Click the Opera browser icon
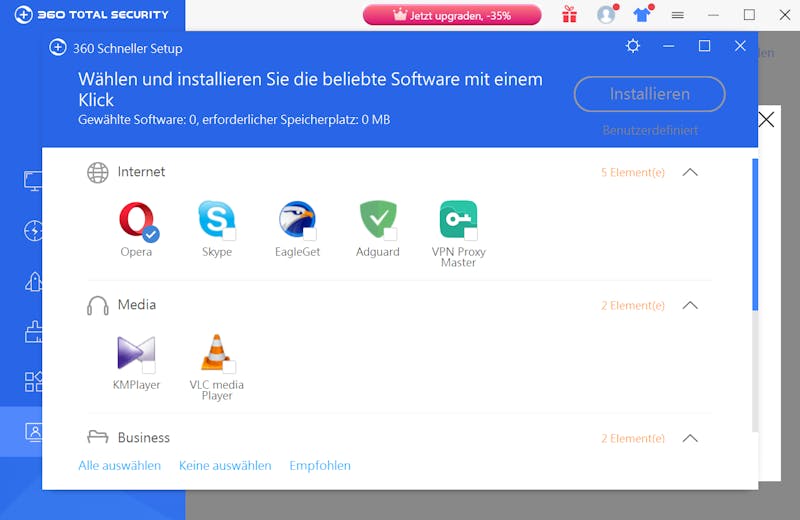800x520 pixels. (136, 219)
